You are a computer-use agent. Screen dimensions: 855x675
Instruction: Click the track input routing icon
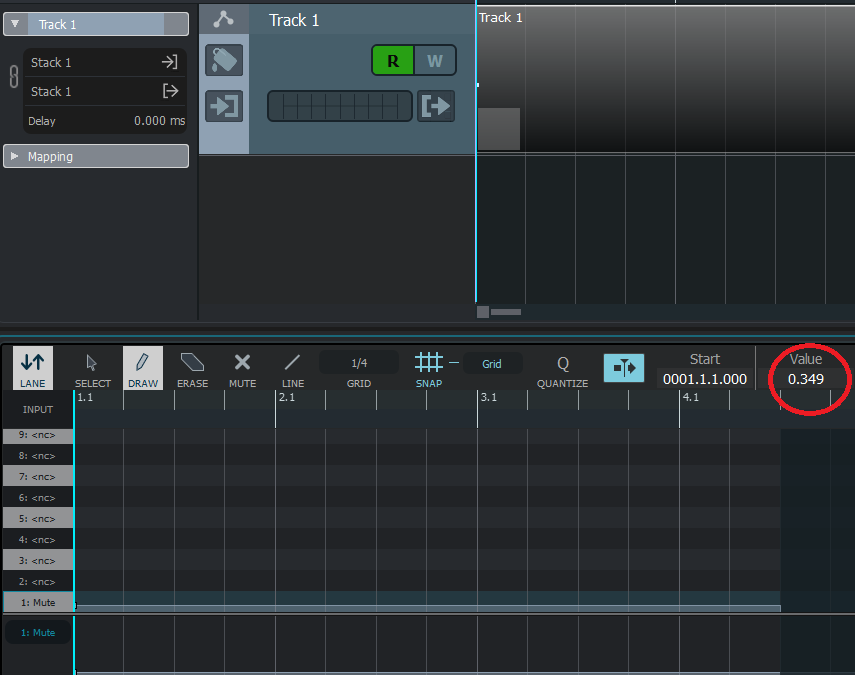pyautogui.click(x=224, y=106)
